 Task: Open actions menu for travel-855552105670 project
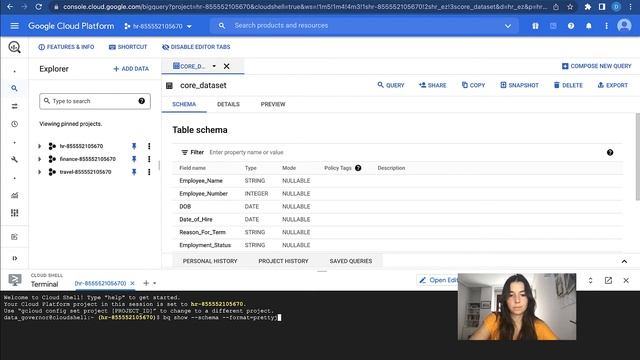[149, 172]
